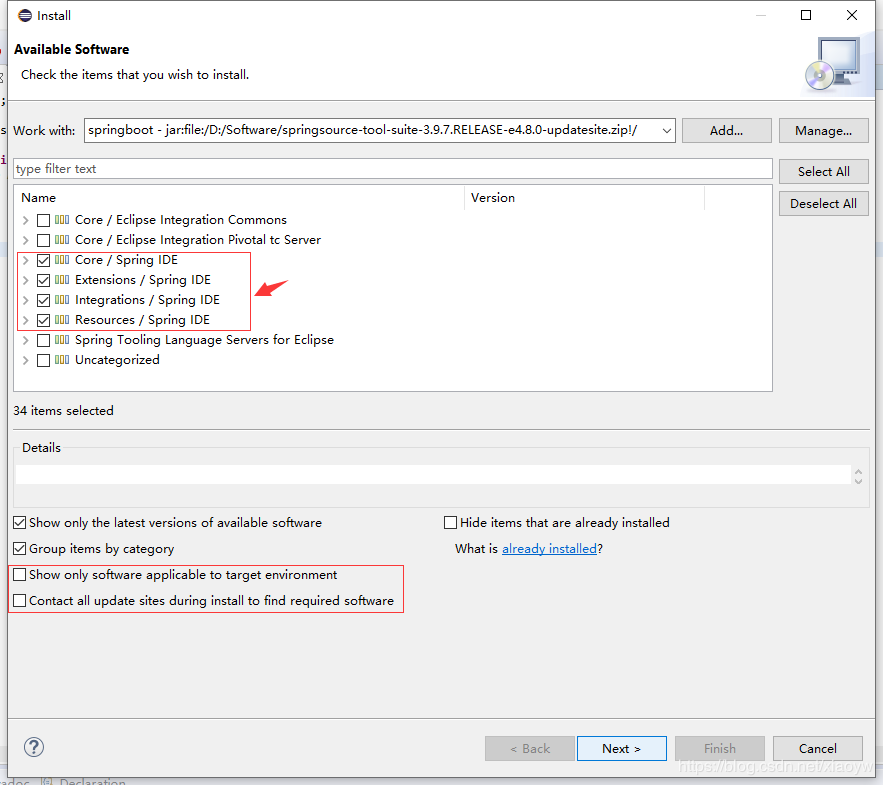Toggle 'Group items by category' checkbox
The image size is (883, 785).
coord(19,549)
